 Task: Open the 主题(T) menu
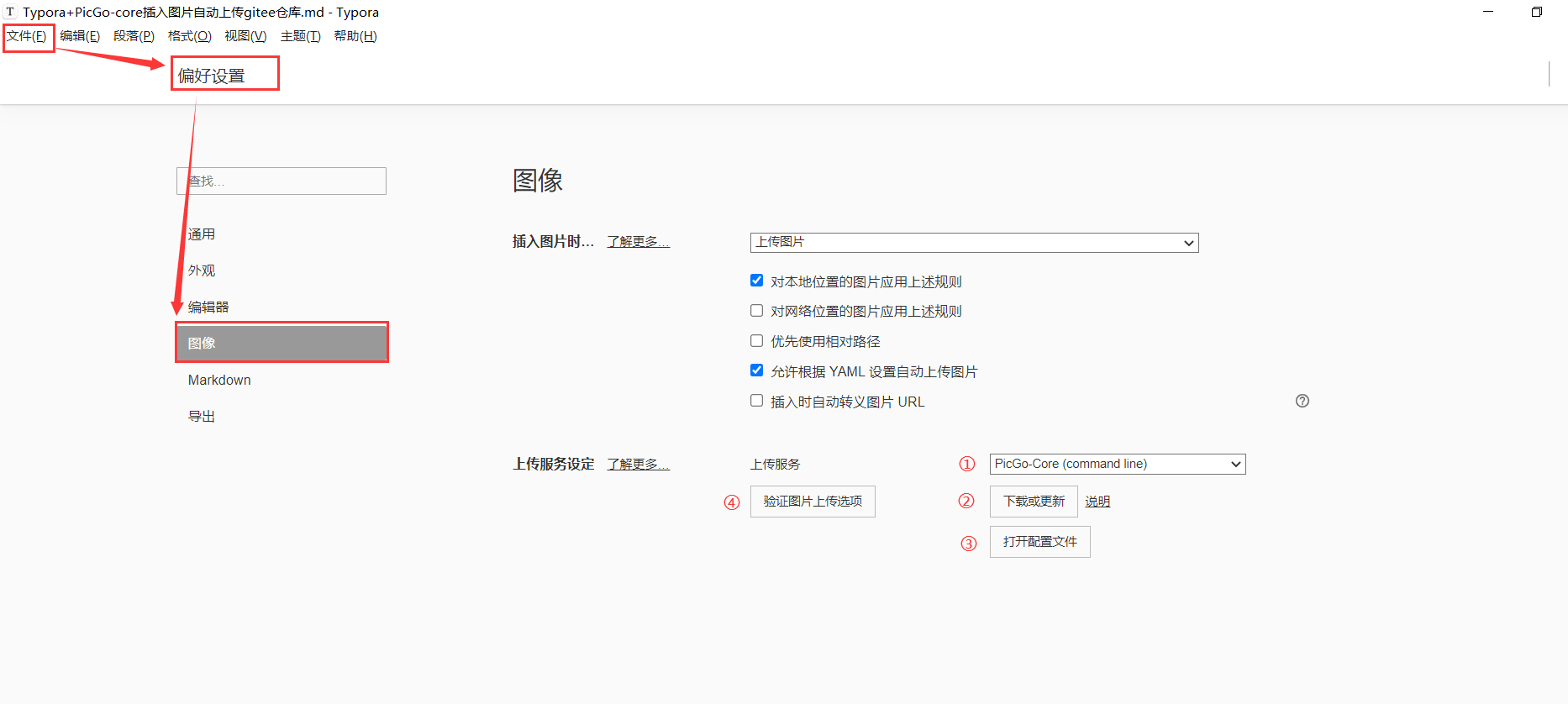[x=301, y=36]
